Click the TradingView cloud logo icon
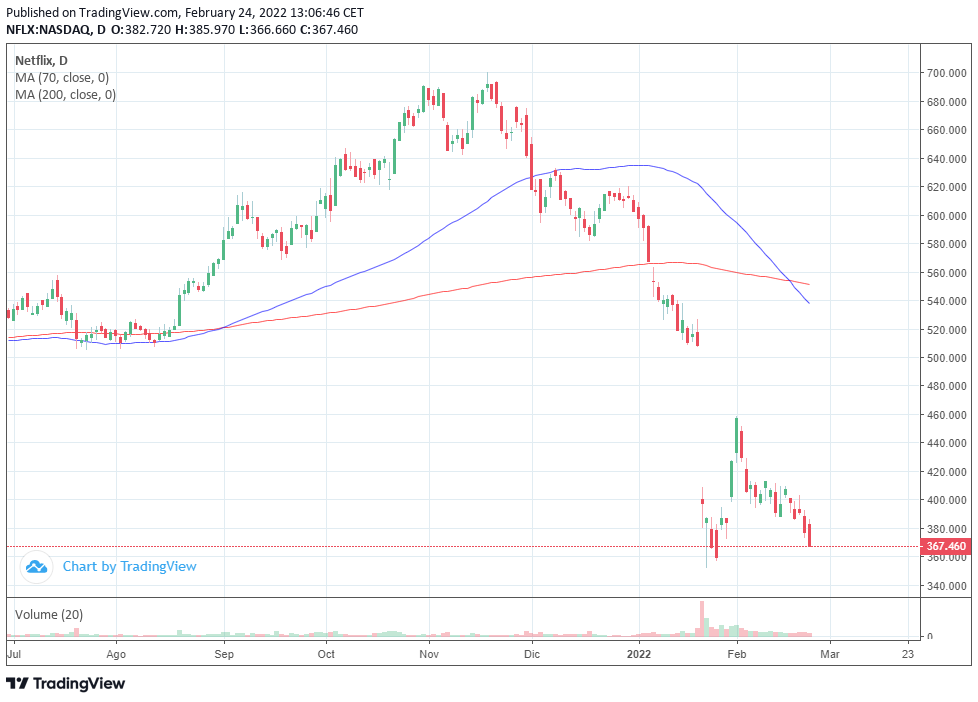Image resolution: width=978 pixels, height=702 pixels. (36, 567)
